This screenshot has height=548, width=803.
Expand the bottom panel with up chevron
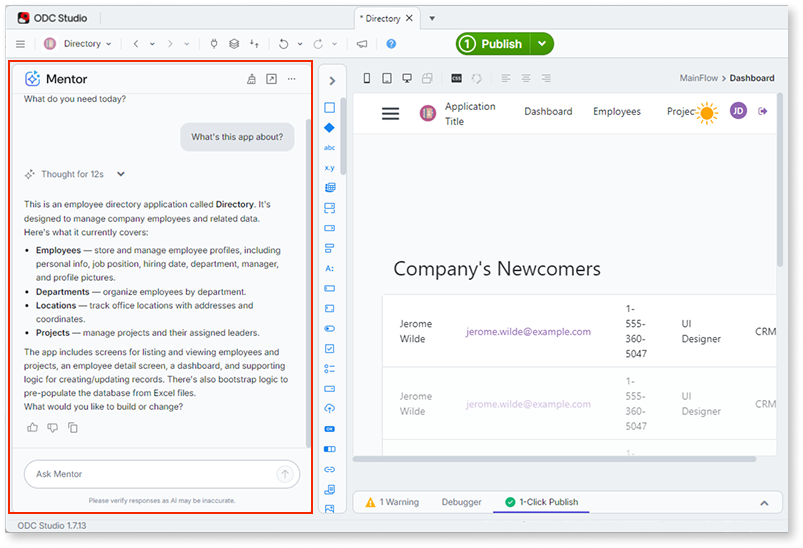(x=764, y=503)
